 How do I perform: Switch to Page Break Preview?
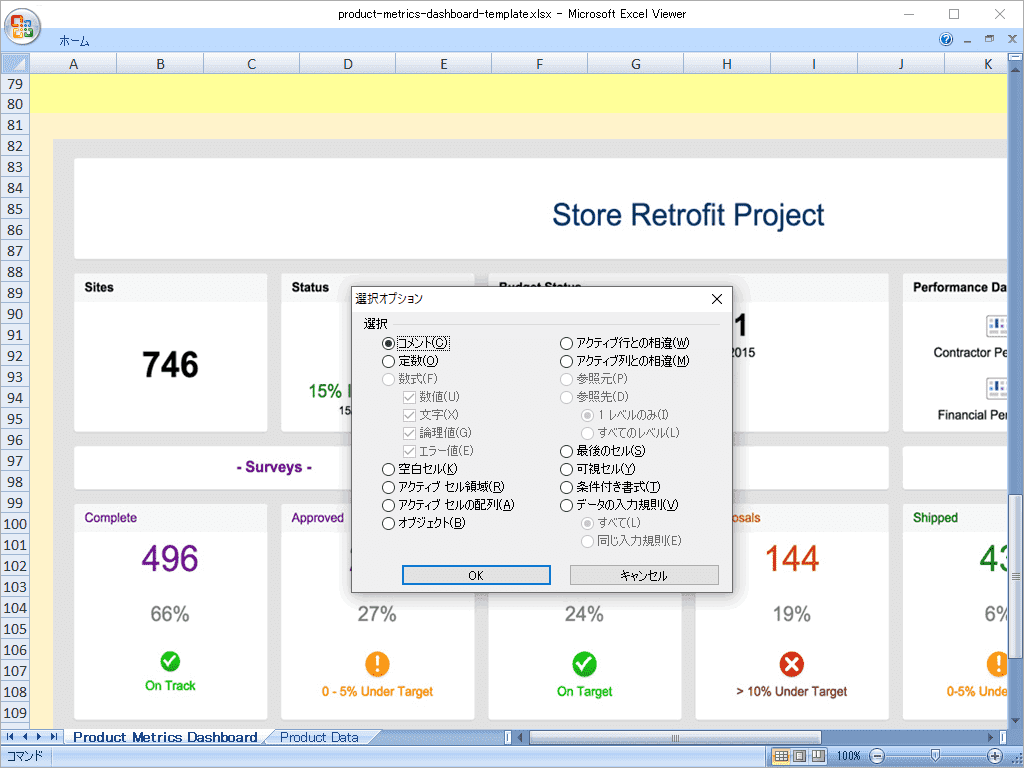(x=818, y=756)
